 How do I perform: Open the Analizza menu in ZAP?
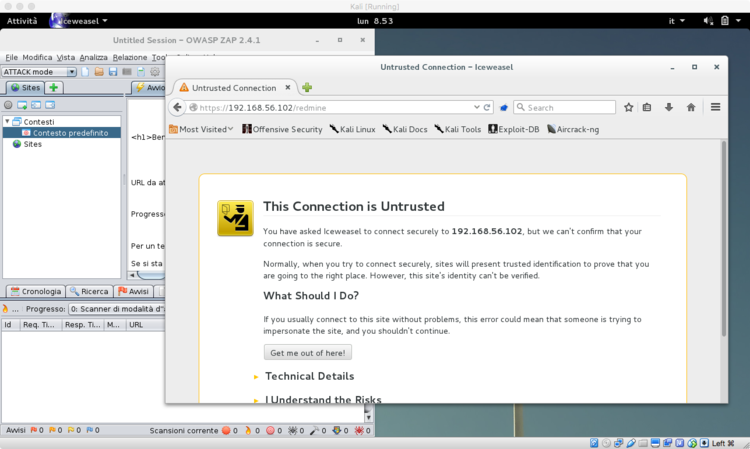pyautogui.click(x=94, y=57)
